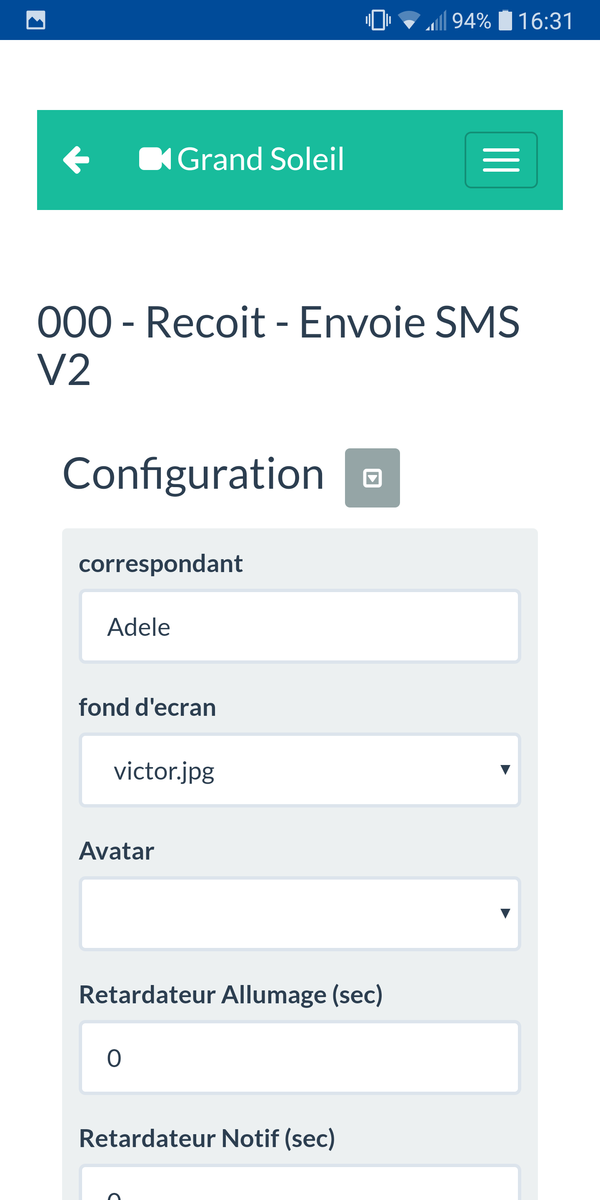600x1200 pixels.
Task: Tap the clock showing 16:31
Action: coord(546,20)
